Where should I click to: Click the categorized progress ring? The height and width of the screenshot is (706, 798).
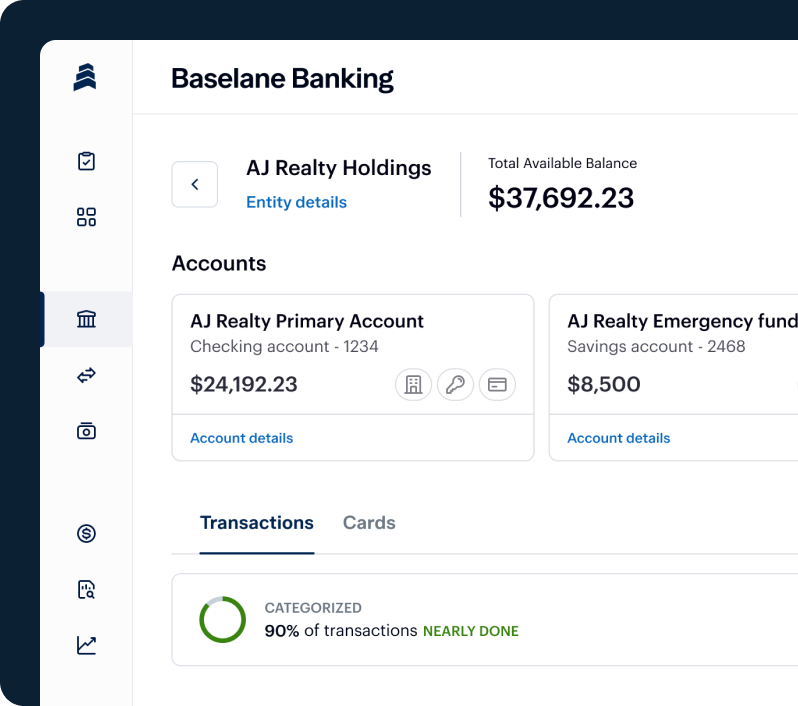[222, 619]
